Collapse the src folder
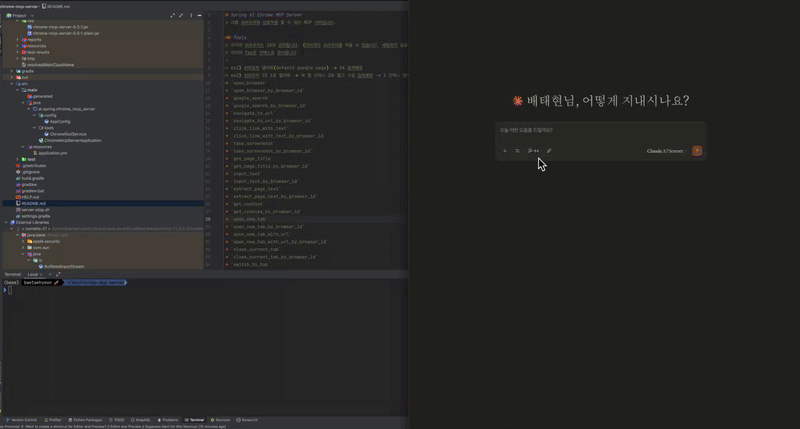The width and height of the screenshot is (800, 429). (12, 84)
